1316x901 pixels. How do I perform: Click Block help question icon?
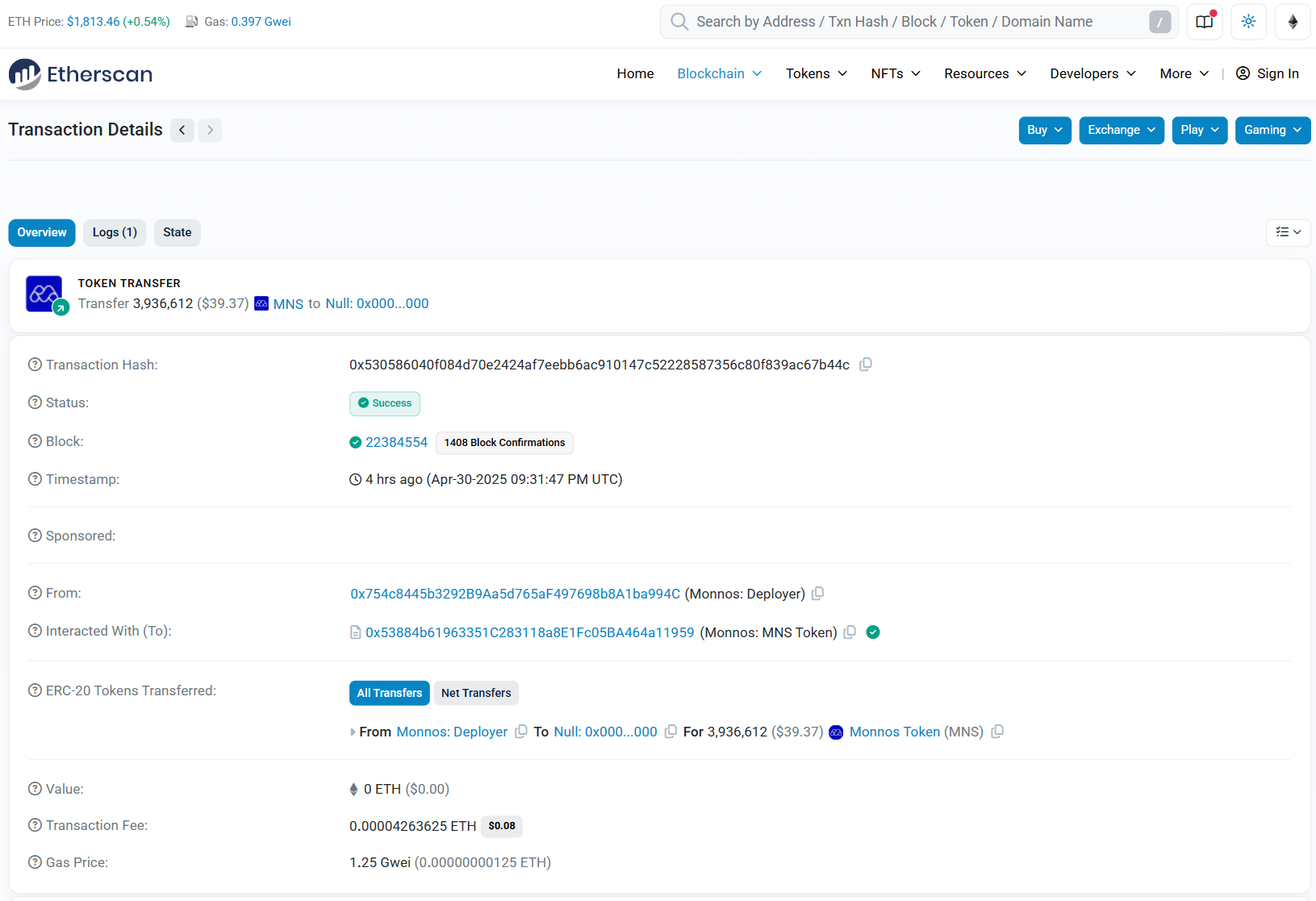pyautogui.click(x=35, y=441)
